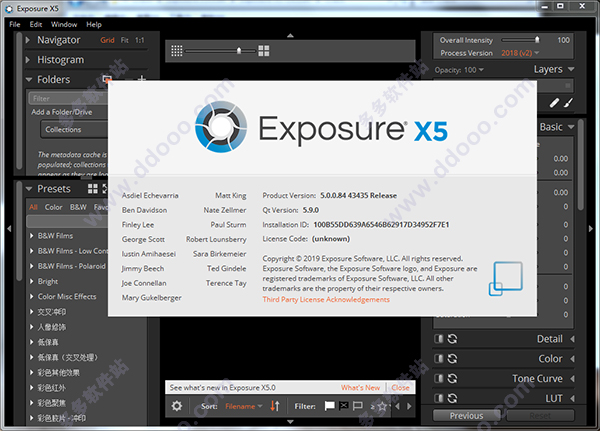Toggle the Color panel on/off switch
This screenshot has width=600, height=431.
(x=439, y=359)
